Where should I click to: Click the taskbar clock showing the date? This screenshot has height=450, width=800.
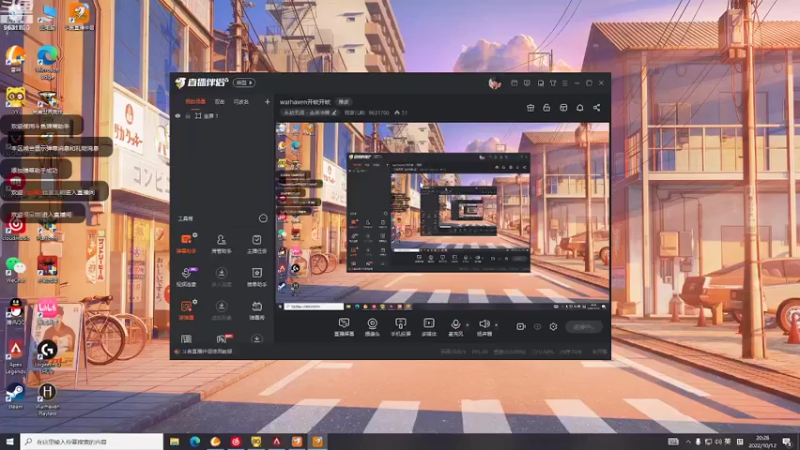click(762, 441)
